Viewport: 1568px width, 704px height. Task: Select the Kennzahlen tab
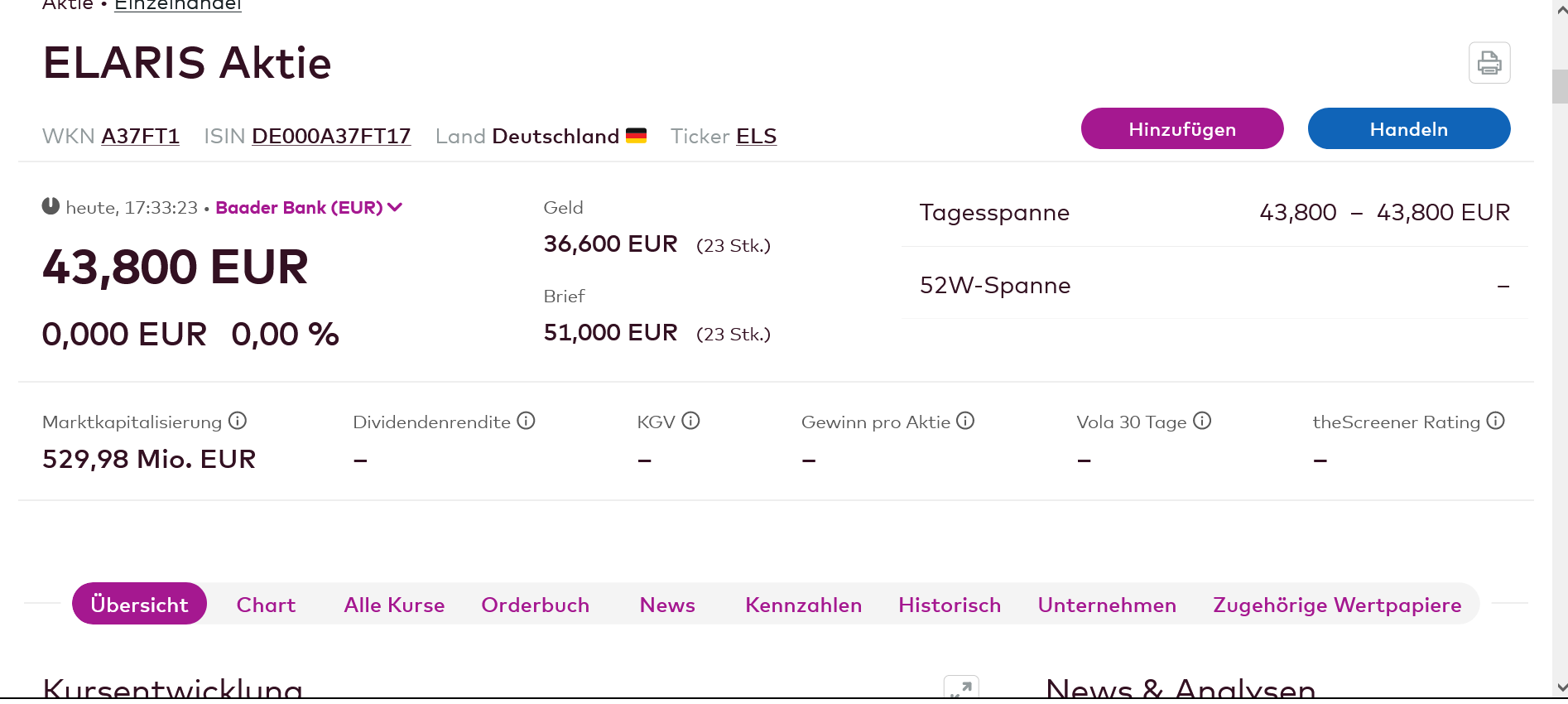(803, 605)
